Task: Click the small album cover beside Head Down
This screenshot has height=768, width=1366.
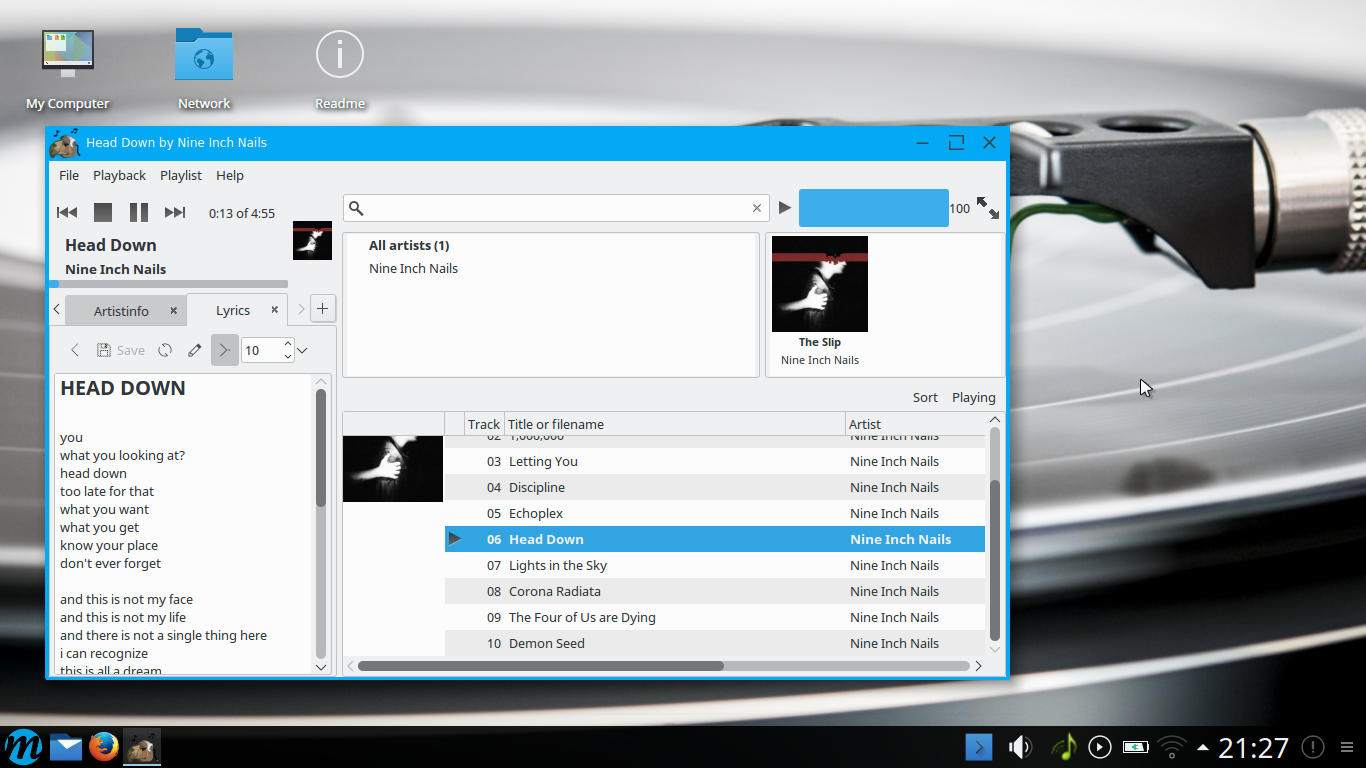Action: (x=312, y=241)
